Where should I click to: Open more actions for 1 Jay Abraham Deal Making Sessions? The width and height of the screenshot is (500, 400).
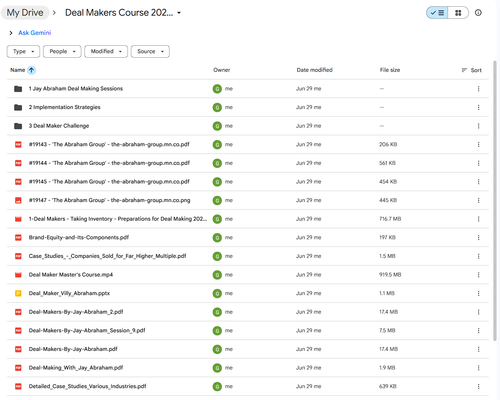pos(478,89)
